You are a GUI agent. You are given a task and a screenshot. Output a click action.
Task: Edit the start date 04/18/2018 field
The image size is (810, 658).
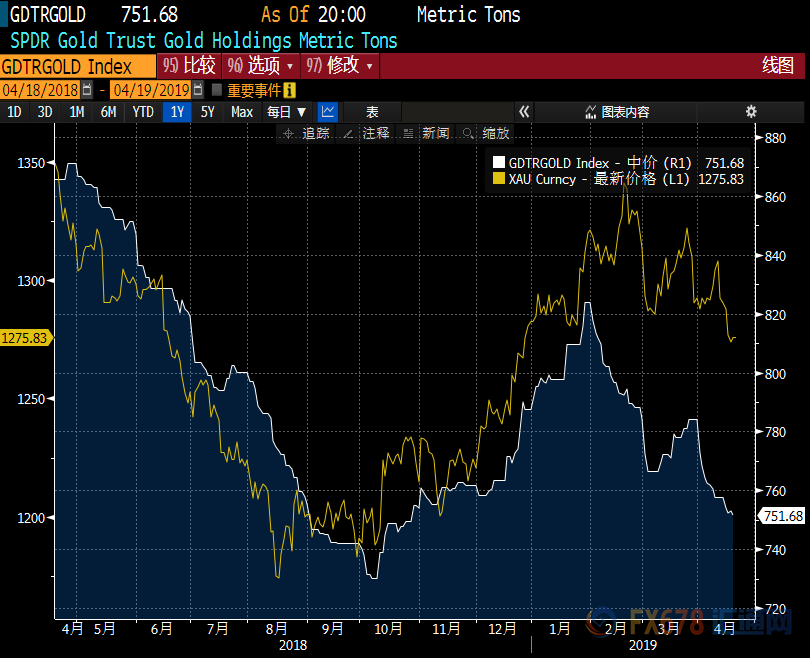pyautogui.click(x=40, y=90)
